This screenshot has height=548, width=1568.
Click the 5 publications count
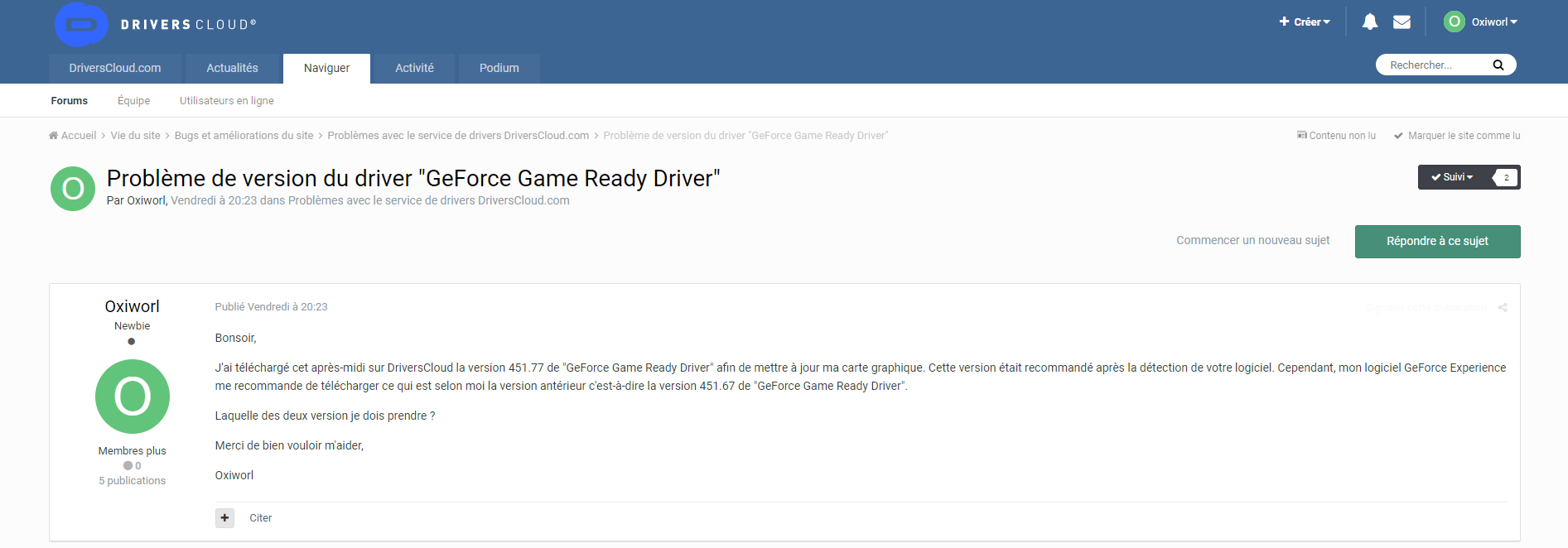click(133, 481)
